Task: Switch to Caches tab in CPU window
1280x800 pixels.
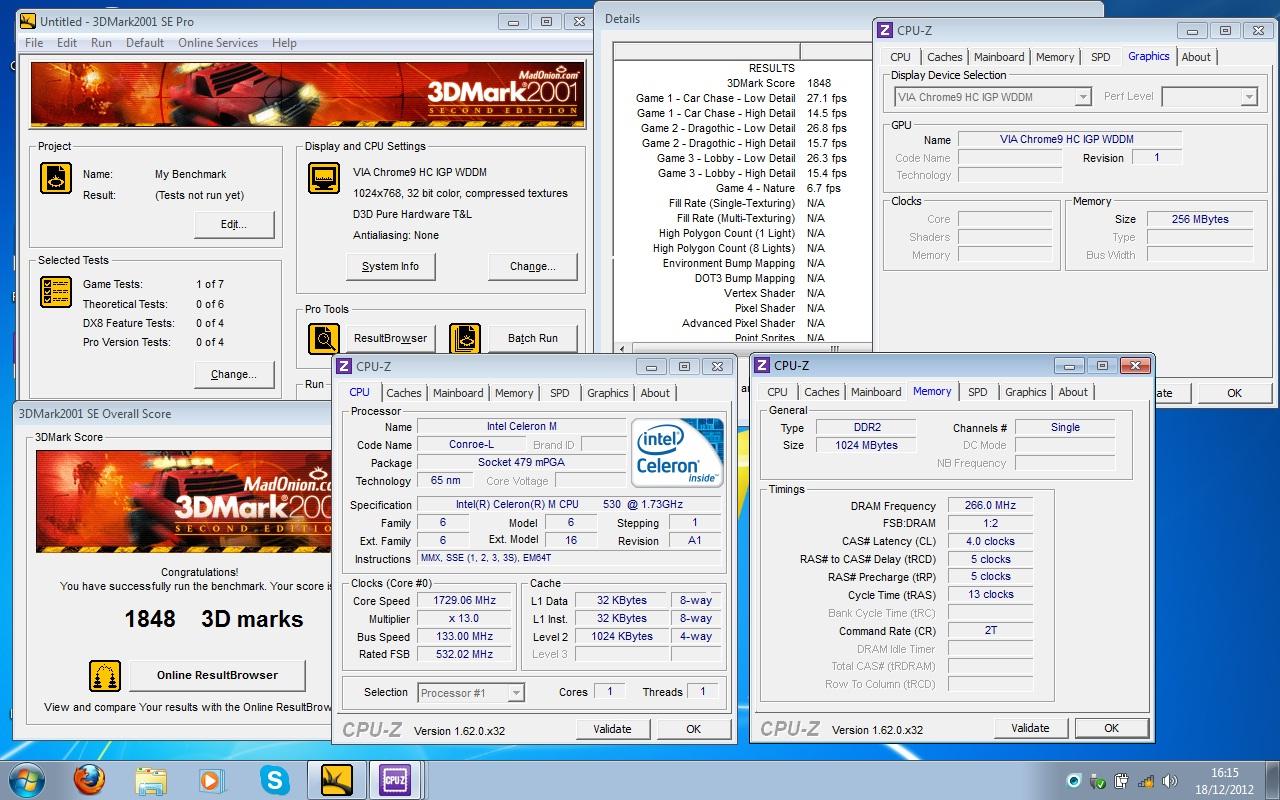Action: click(404, 393)
